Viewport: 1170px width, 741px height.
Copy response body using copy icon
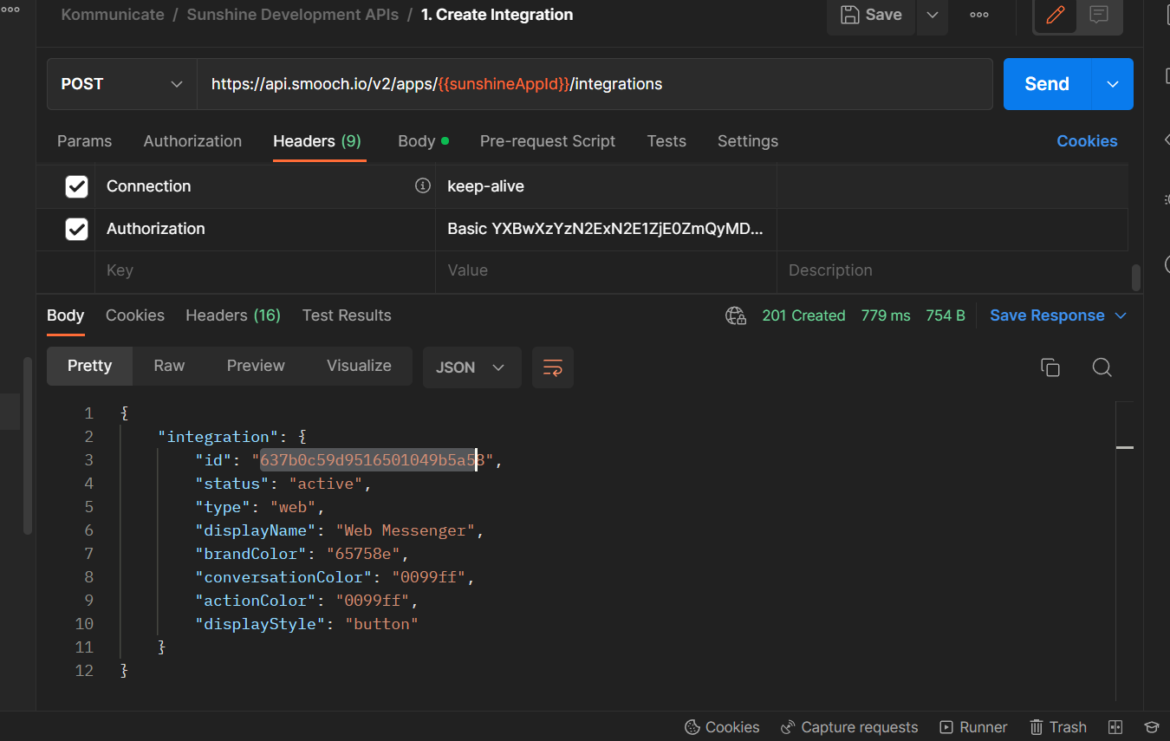coord(1050,367)
